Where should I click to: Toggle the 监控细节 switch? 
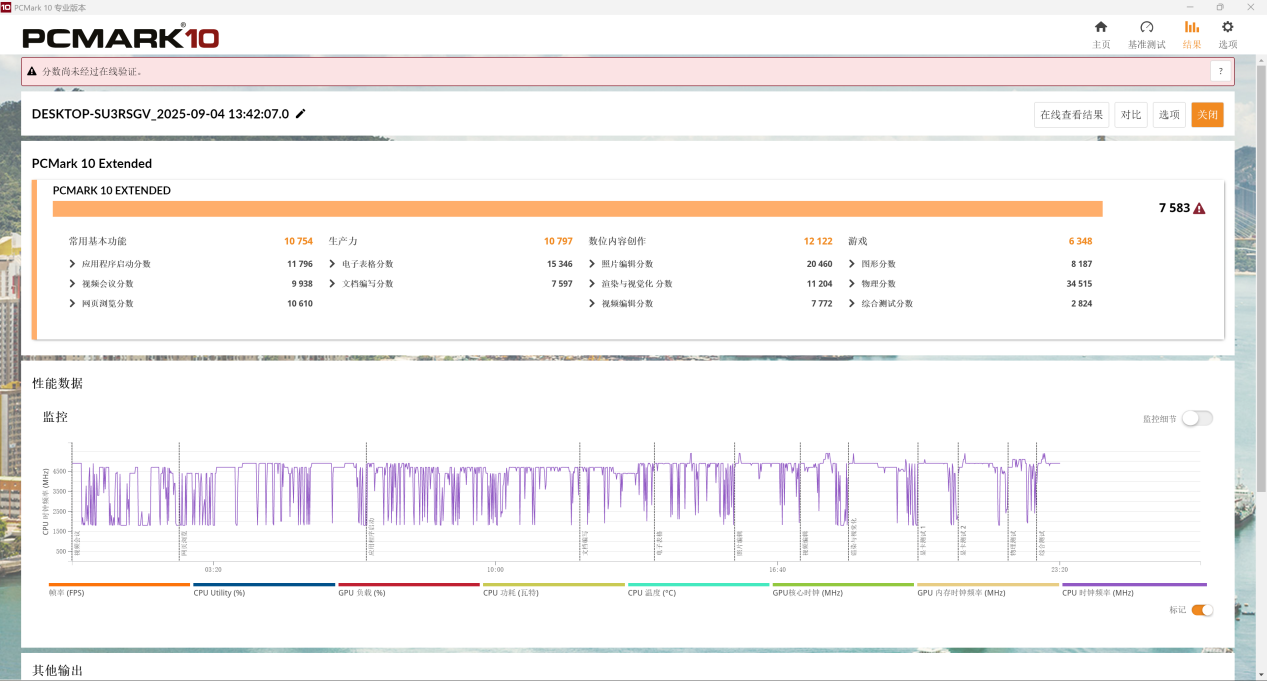pos(1197,418)
